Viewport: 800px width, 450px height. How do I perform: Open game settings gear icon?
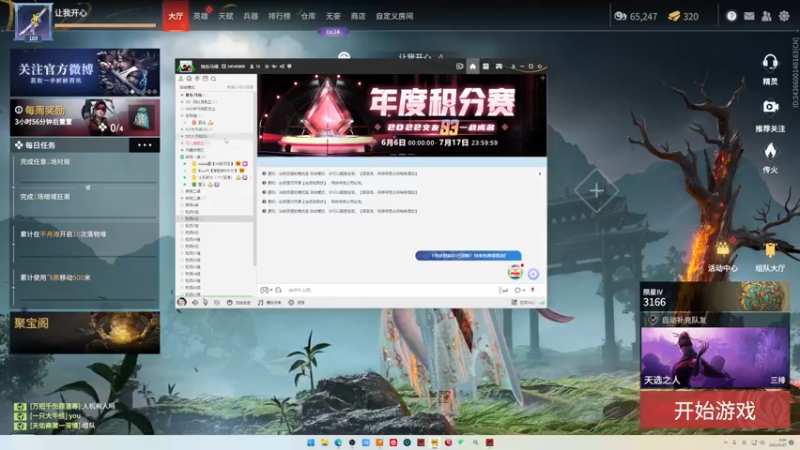(x=784, y=16)
